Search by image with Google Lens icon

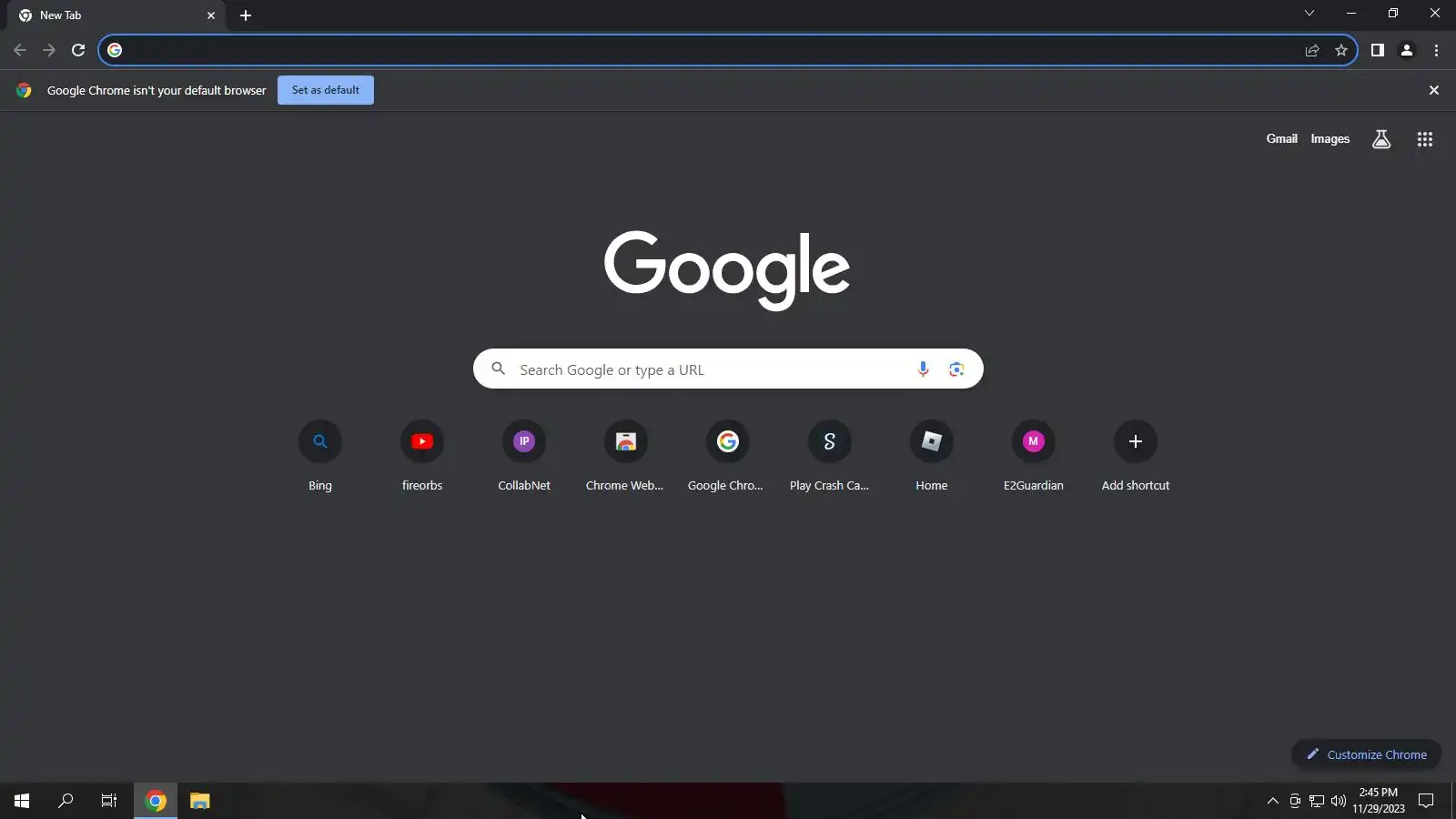point(956,369)
